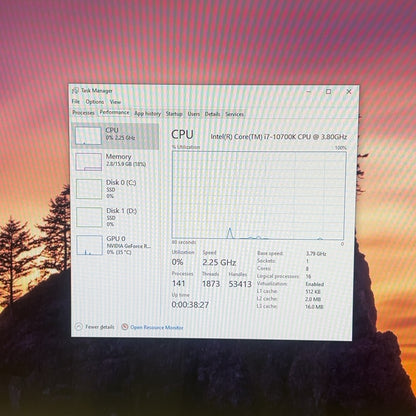Open Resource Monitor link
This screenshot has width=416, height=416.
pyautogui.click(x=157, y=327)
